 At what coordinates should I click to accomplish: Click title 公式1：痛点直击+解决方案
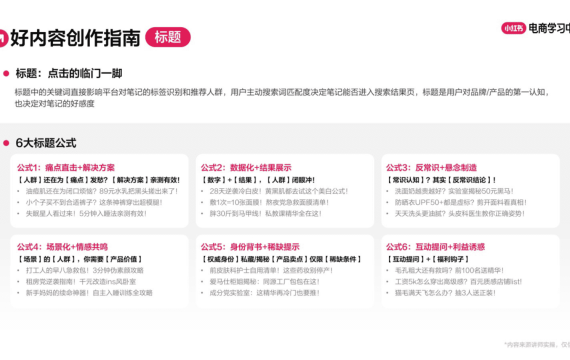66,168
